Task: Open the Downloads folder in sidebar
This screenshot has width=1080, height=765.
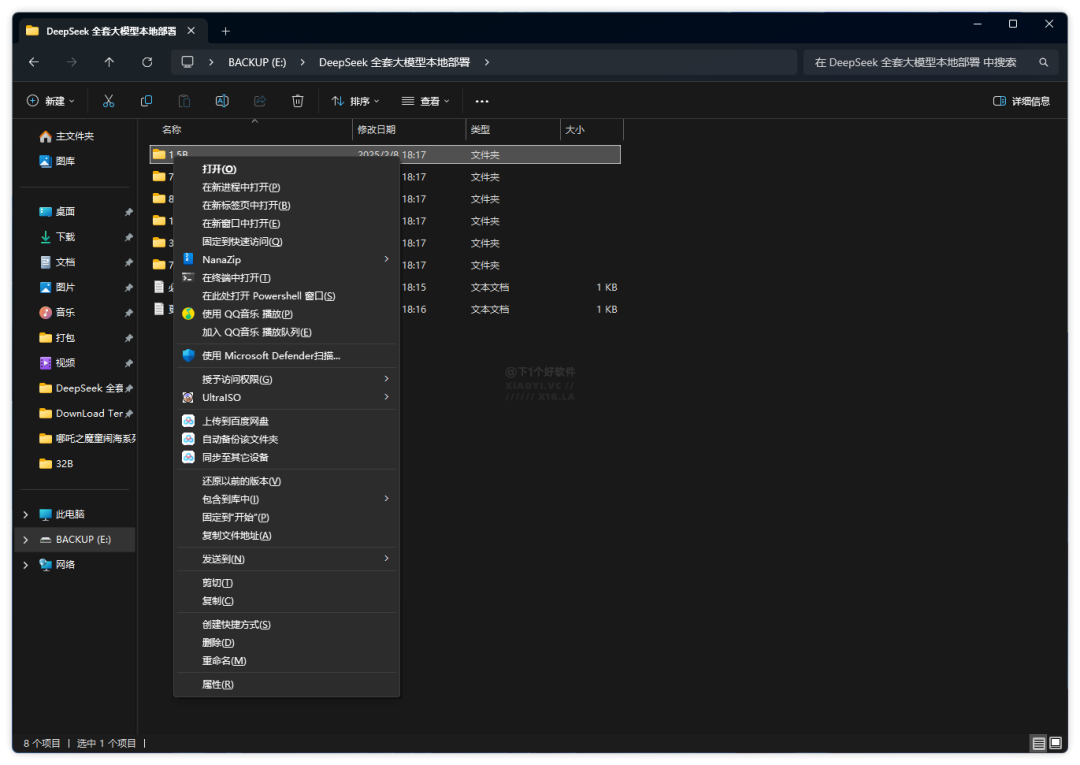Action: (x=65, y=237)
